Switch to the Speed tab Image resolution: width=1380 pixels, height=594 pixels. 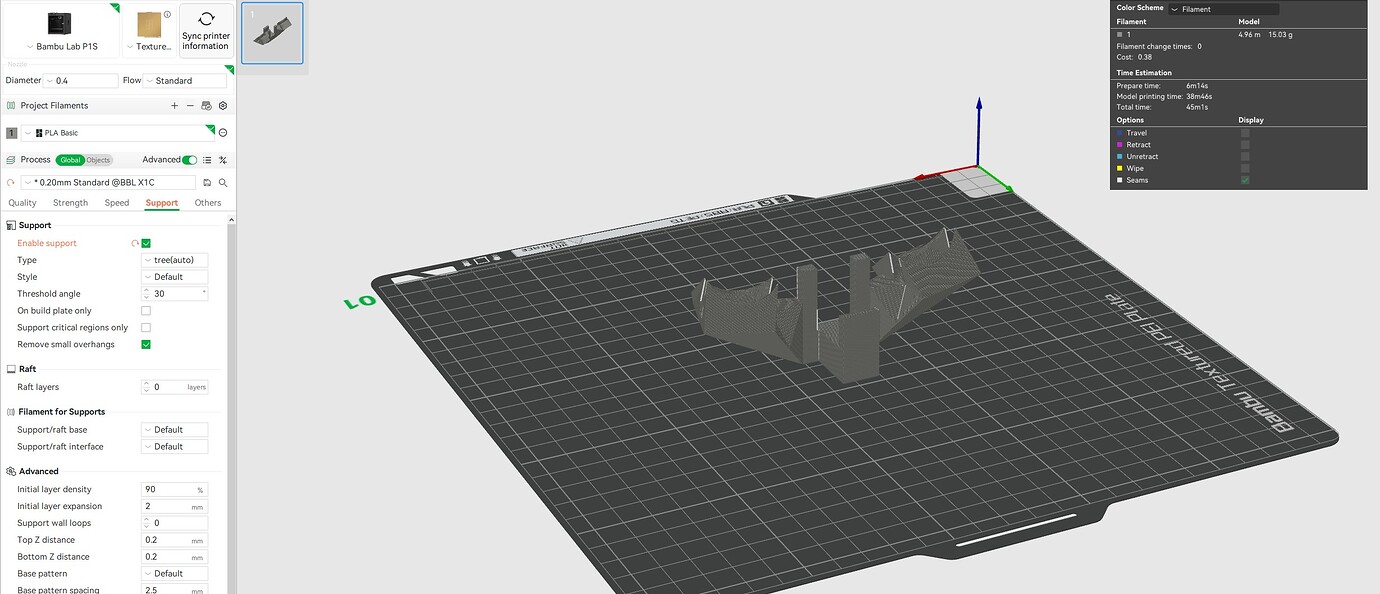click(117, 203)
